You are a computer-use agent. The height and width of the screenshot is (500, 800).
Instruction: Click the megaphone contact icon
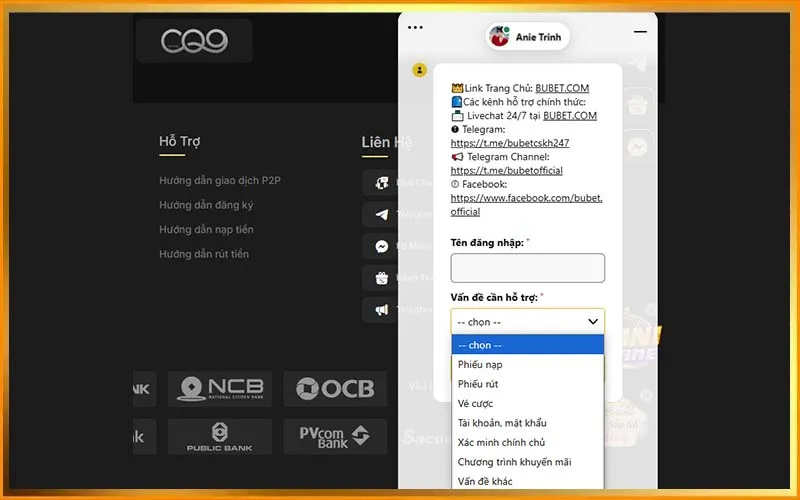pyautogui.click(x=382, y=310)
